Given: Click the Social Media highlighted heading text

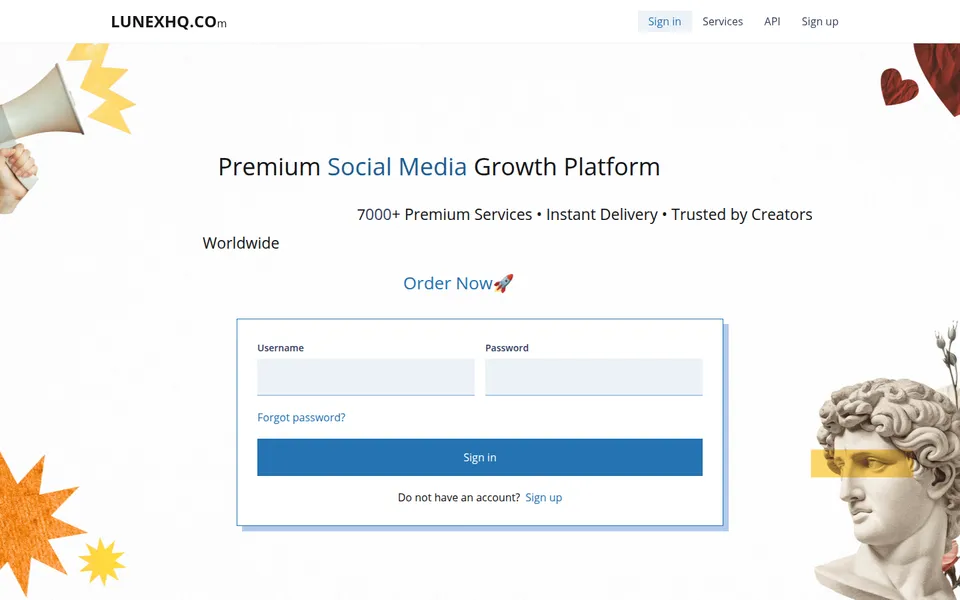Looking at the screenshot, I should coord(397,167).
